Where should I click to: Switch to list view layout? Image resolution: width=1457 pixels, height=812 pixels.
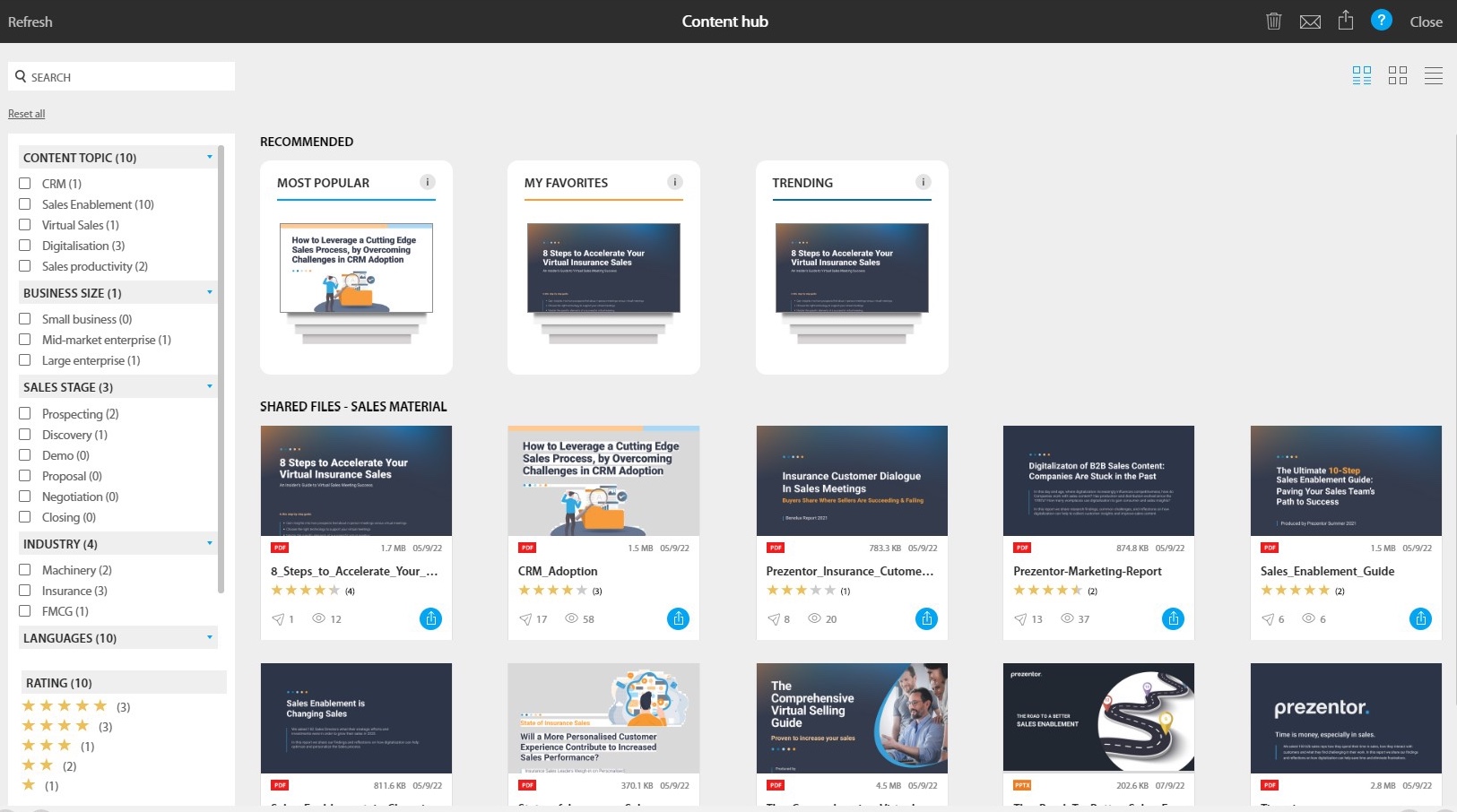point(1434,75)
